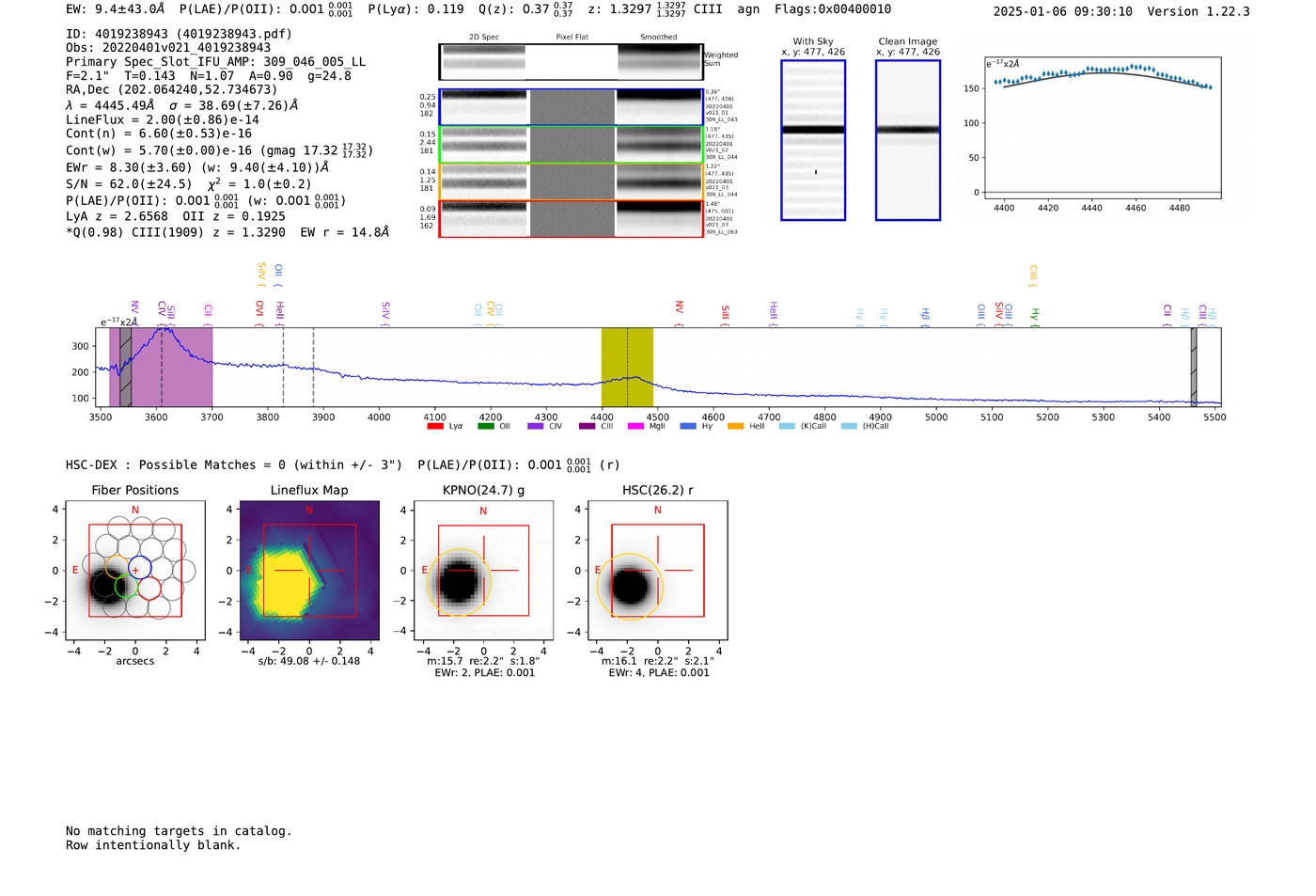Select the s/b: 49.08 +/- 0.148 caption

309,661
